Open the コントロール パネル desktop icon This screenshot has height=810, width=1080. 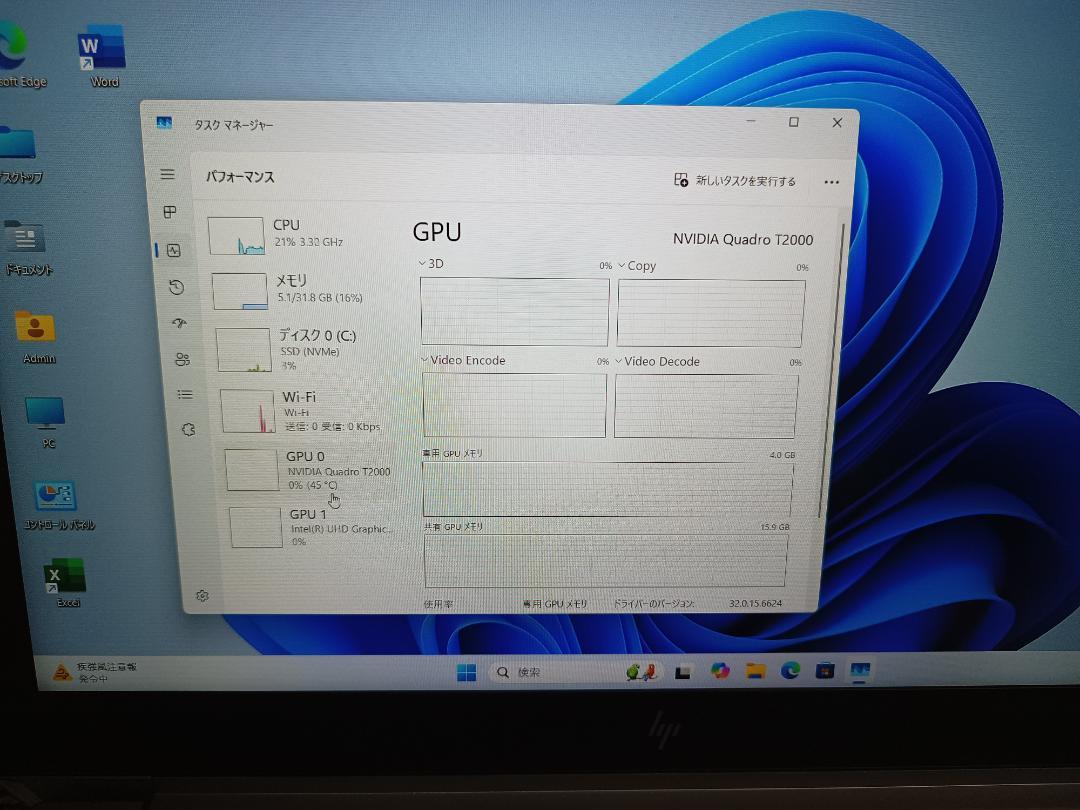click(x=57, y=506)
